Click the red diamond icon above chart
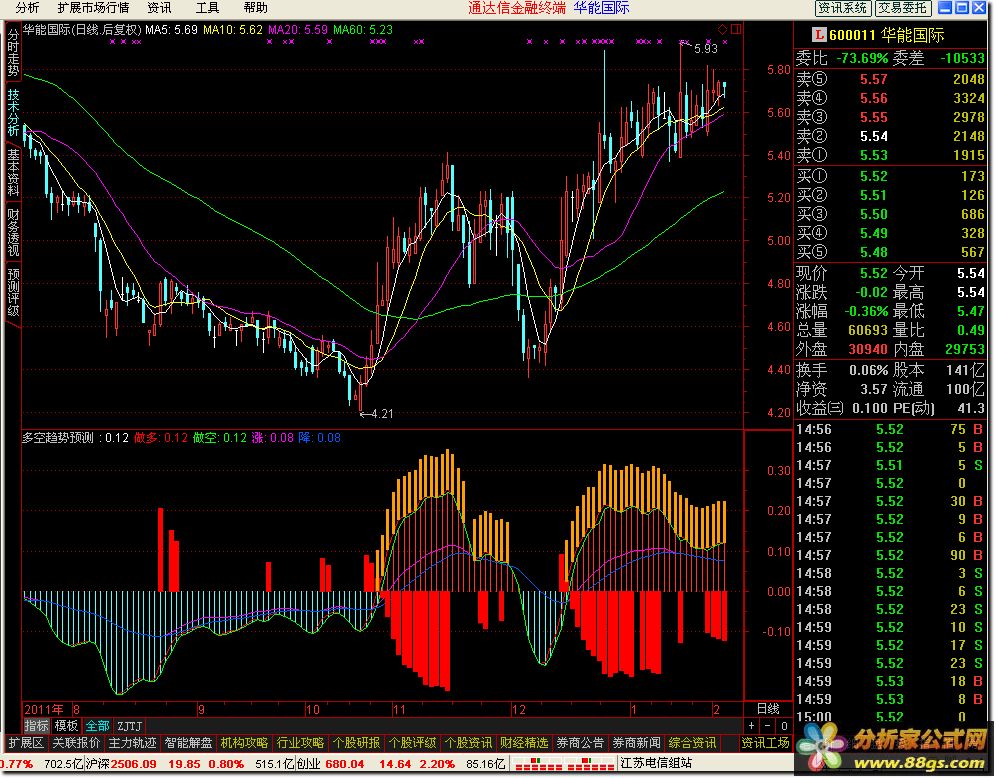The height and width of the screenshot is (778, 996). (722, 29)
